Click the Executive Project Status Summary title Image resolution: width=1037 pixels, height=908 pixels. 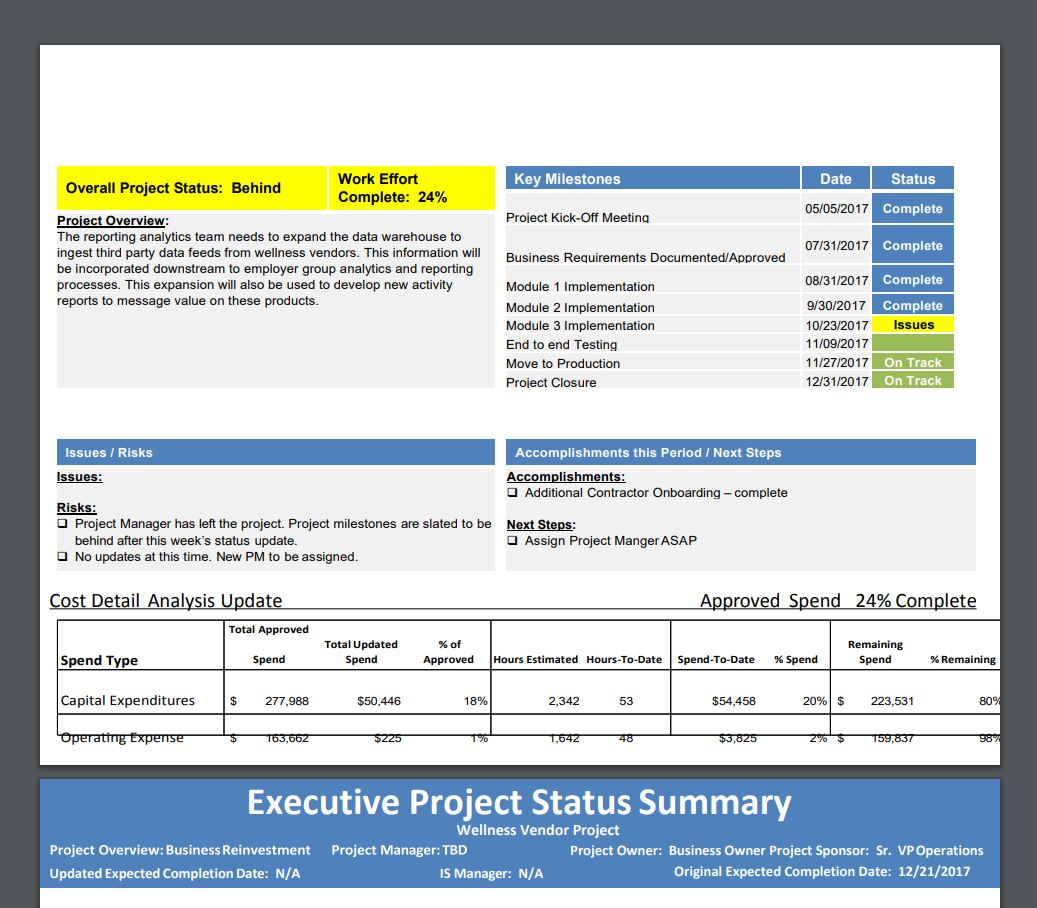pos(519,802)
